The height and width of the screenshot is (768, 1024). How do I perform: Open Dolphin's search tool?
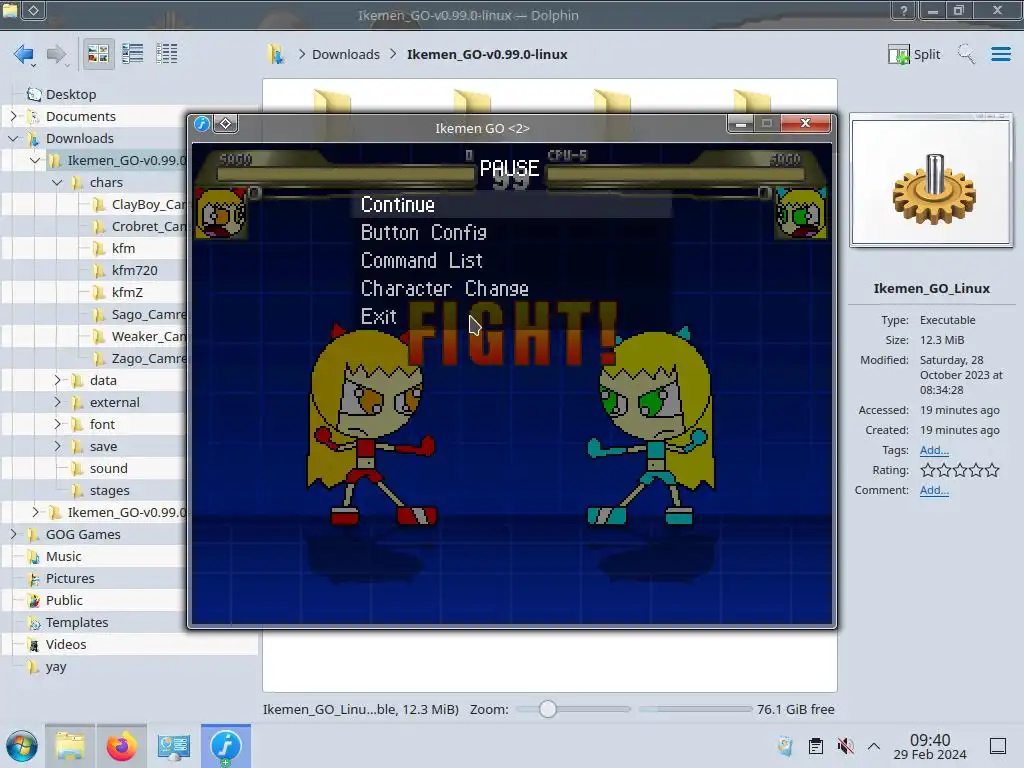pos(966,54)
